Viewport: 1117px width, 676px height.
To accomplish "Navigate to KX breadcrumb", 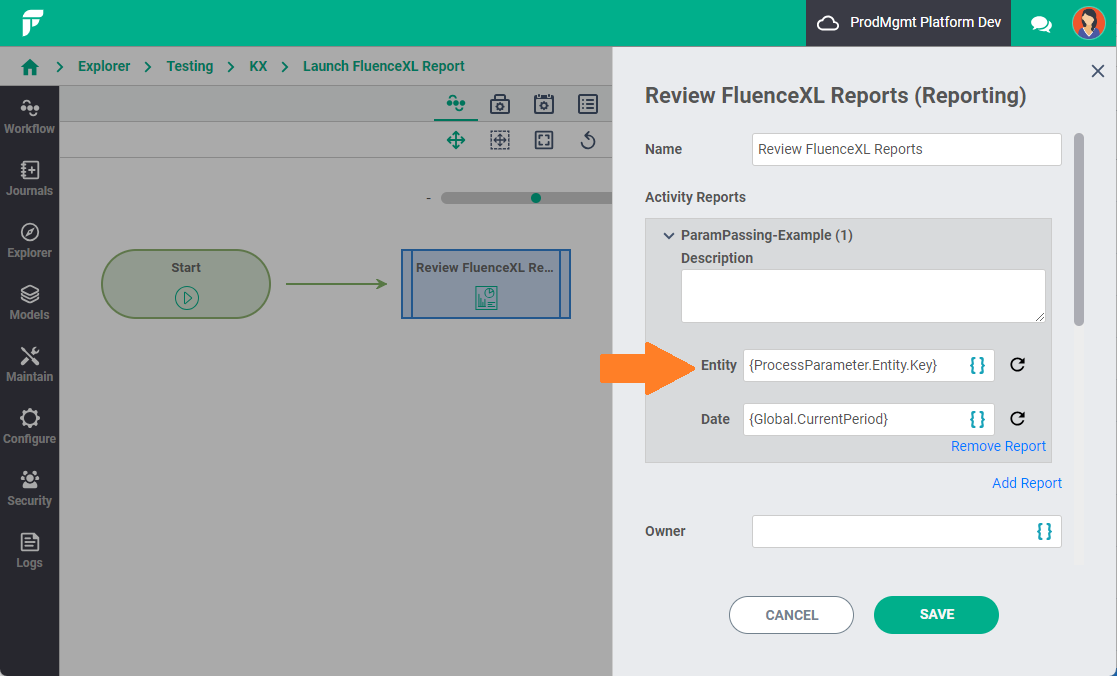I will coord(258,66).
